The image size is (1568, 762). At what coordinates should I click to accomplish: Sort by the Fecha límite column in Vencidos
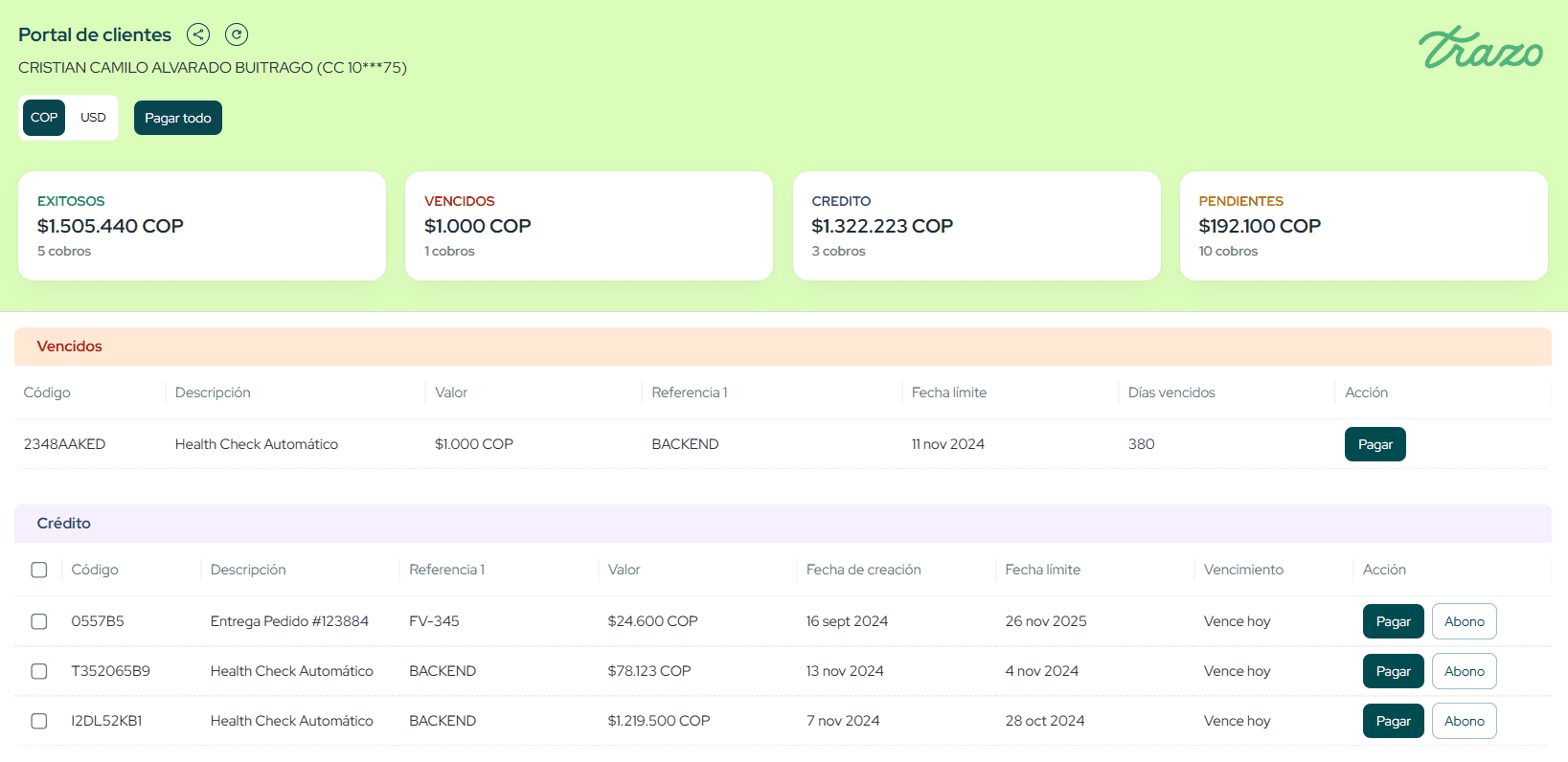949,392
